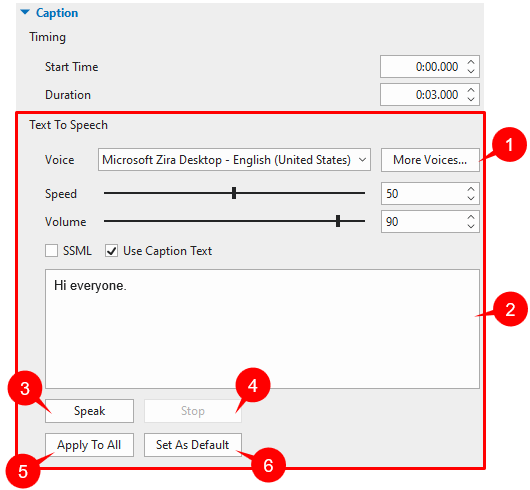The height and width of the screenshot is (490, 530).
Task: Open the More Voices dialog
Action: (430, 160)
